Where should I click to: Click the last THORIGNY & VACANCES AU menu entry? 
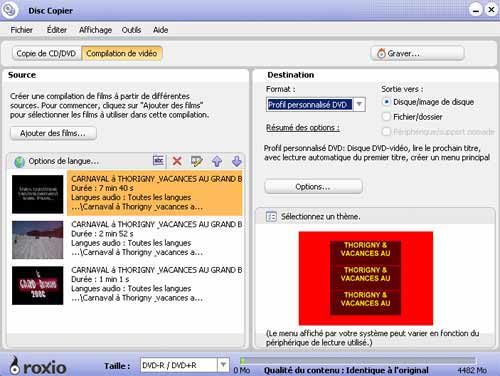[366, 299]
